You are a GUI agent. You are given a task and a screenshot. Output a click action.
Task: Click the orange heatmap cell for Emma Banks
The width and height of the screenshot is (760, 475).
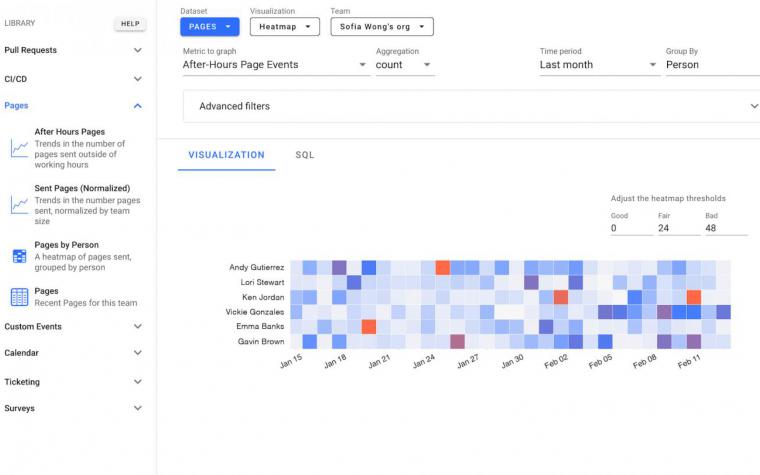pyautogui.click(x=369, y=327)
